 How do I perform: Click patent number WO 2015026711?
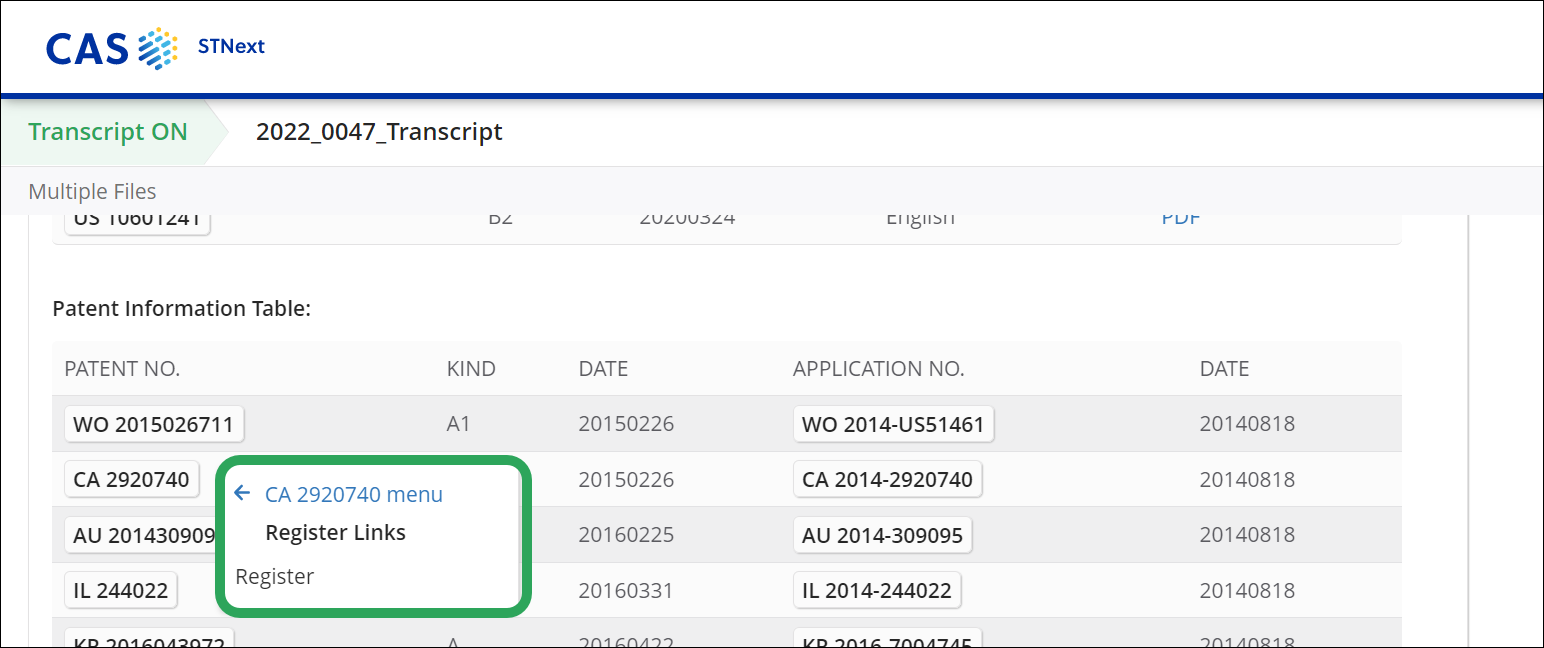point(153,424)
